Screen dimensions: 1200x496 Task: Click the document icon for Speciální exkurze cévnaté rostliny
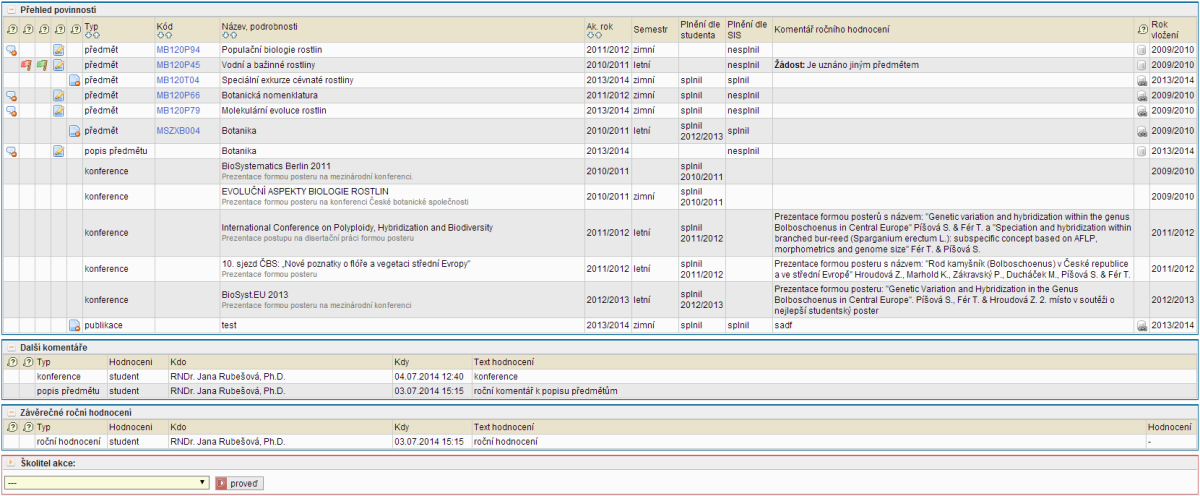(x=74, y=80)
